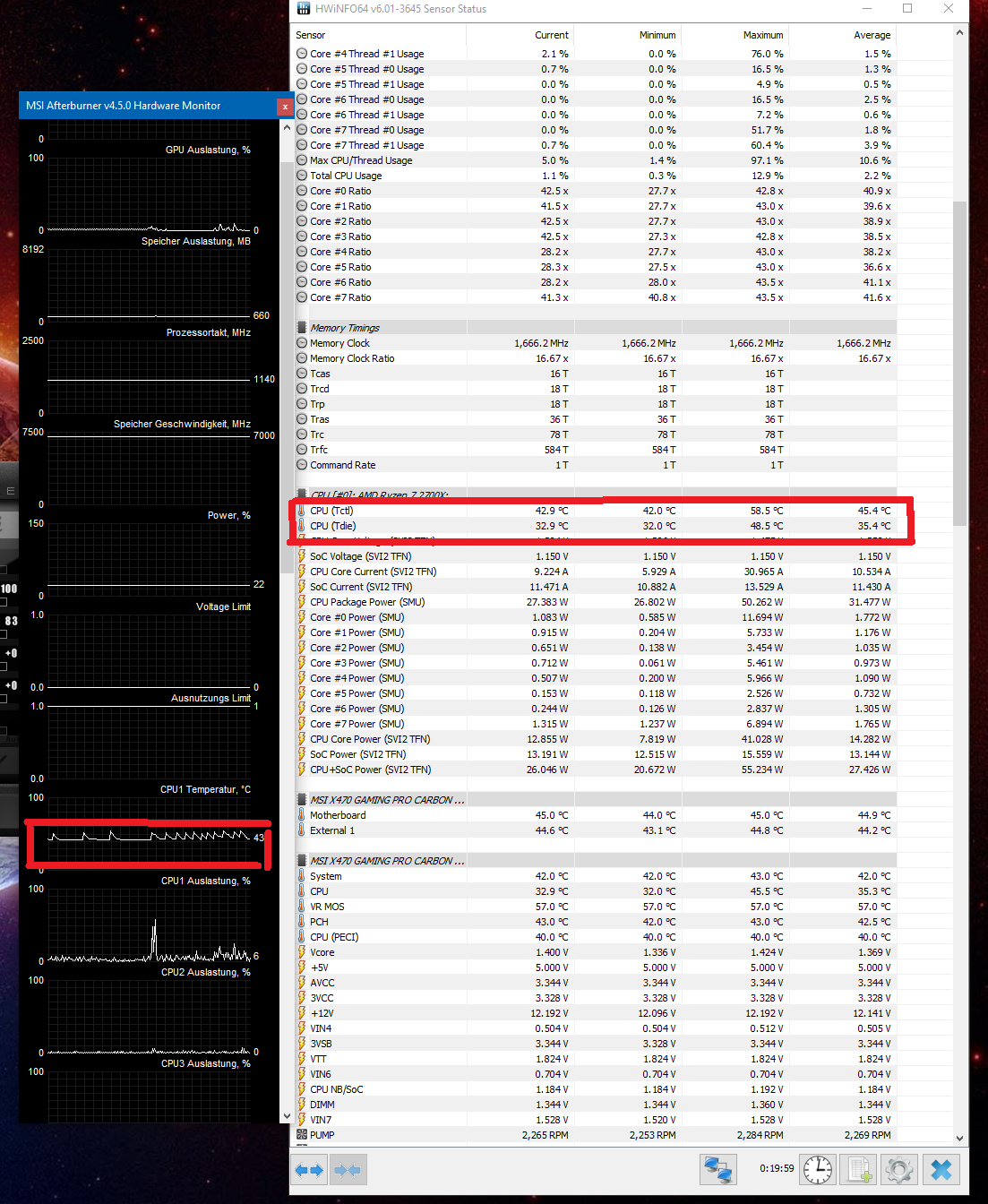Click thermometer icon beside VR MOS
Viewport: 988px width, 1204px height.
(x=302, y=907)
